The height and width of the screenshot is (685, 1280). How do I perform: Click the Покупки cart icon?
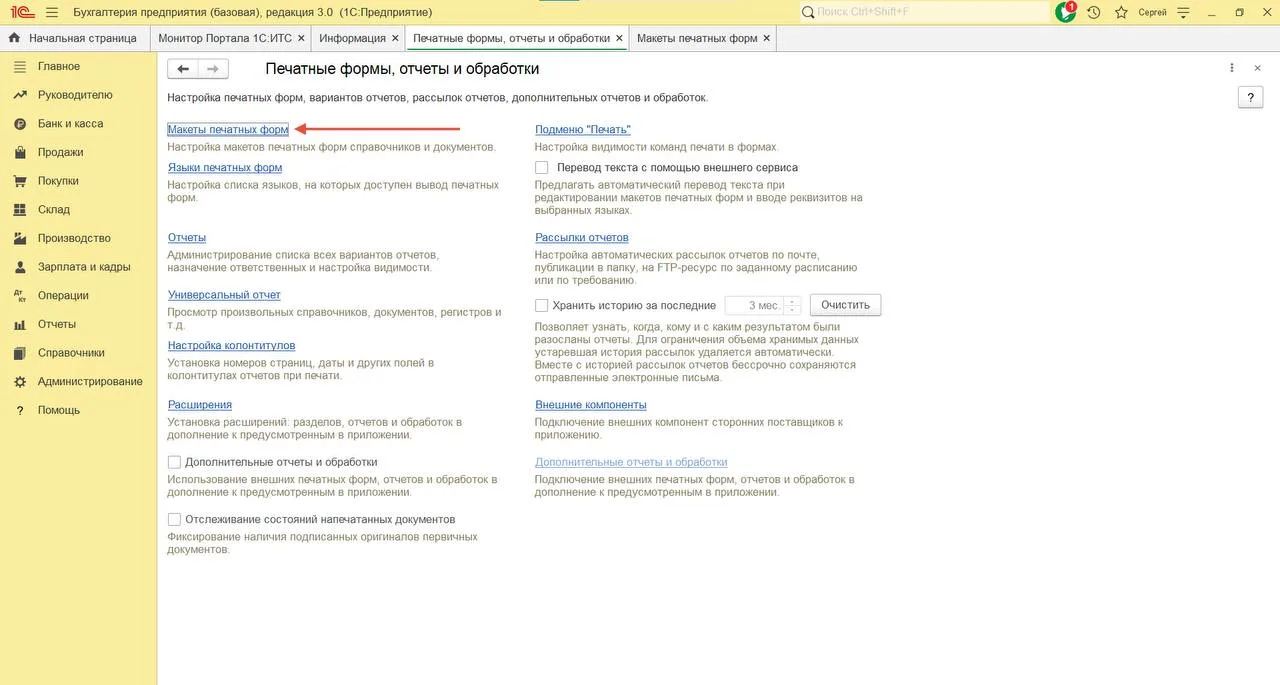click(19, 181)
